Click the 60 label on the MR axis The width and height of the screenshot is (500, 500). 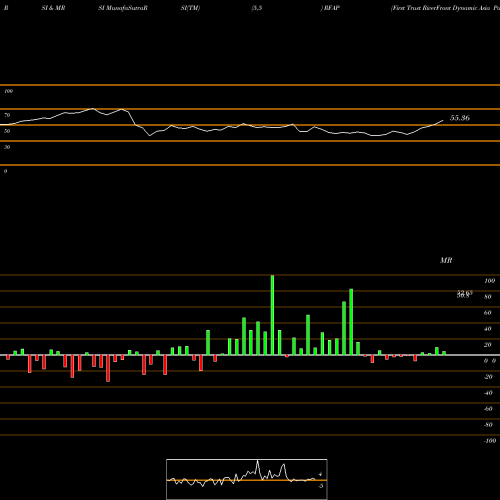tap(488, 313)
